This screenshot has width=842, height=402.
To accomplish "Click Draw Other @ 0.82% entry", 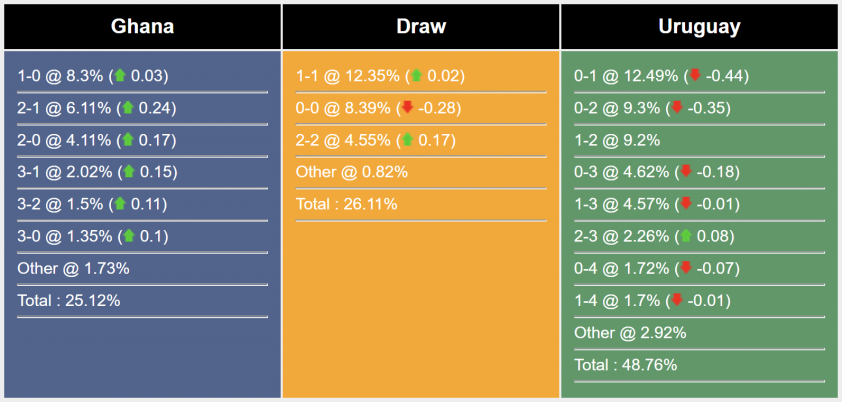I will point(421,173).
